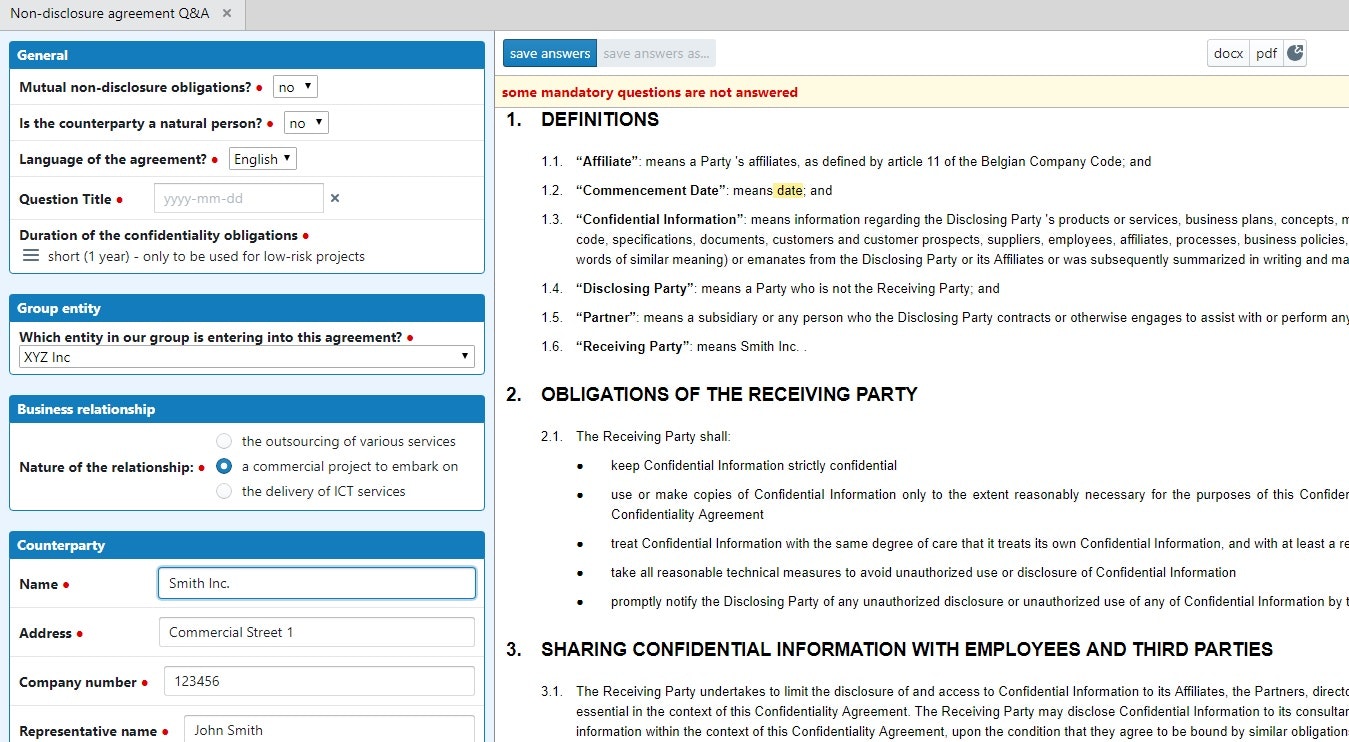Open the group entity dropdown showing XYZ Inc
Screen dimensions: 1349x742
point(247,357)
